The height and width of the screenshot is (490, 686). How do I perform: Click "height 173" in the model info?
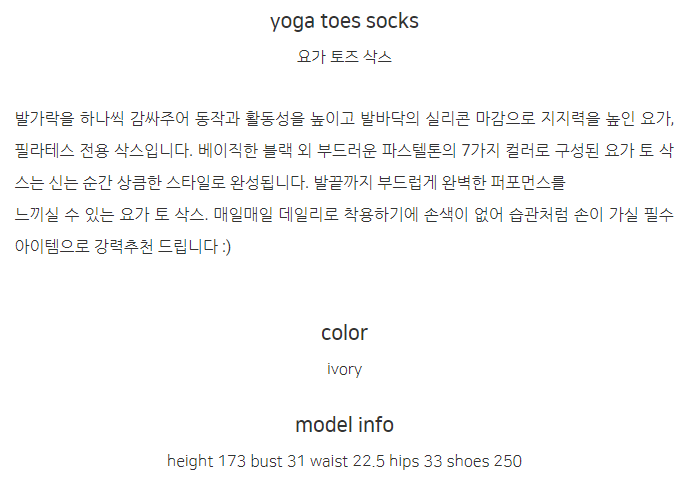[x=206, y=461]
